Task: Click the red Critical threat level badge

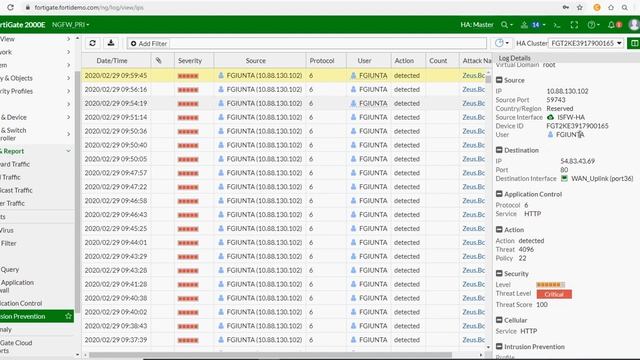Action: [554, 294]
